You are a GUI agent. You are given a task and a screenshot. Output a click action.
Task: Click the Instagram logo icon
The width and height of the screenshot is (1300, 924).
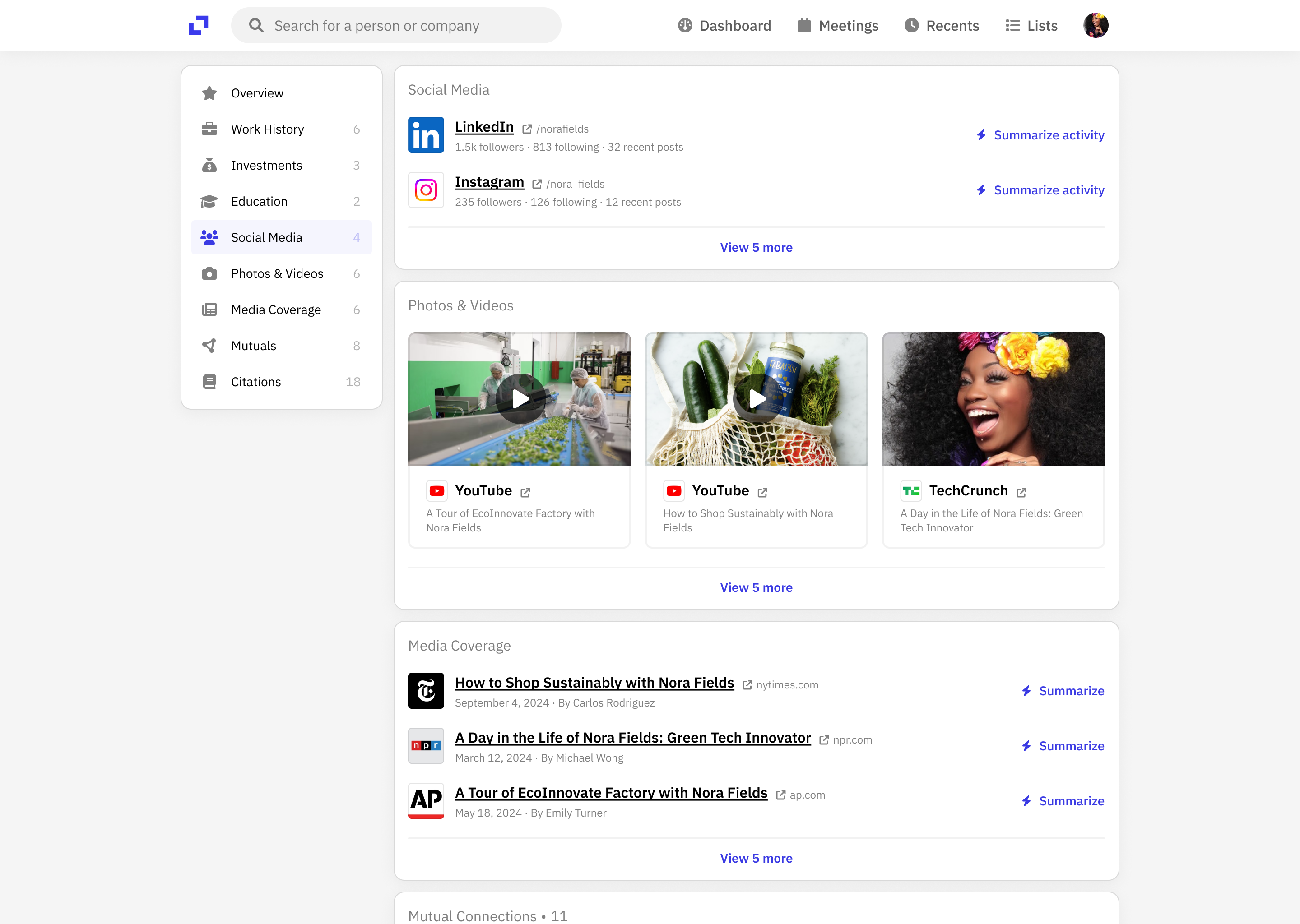point(426,190)
